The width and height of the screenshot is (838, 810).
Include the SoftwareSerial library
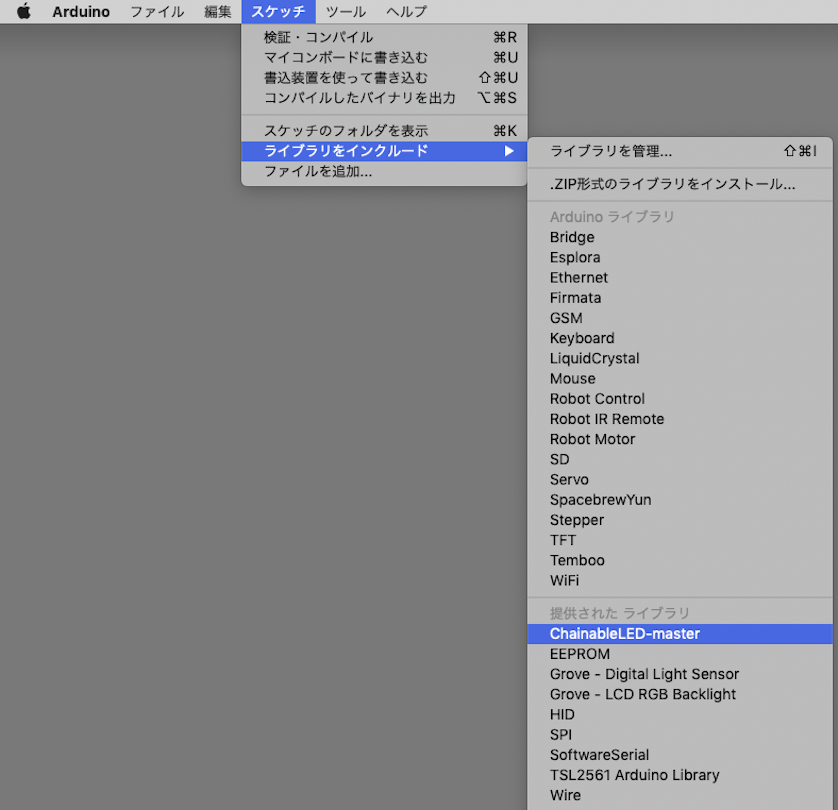pyautogui.click(x=599, y=755)
